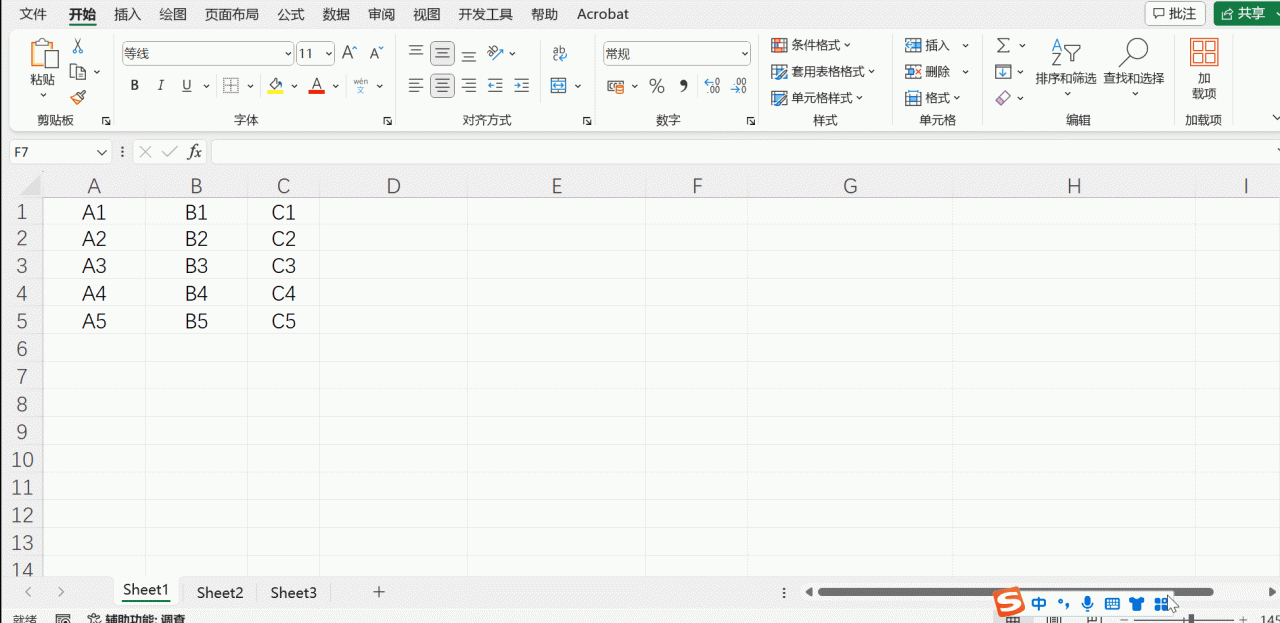Click the Sogou input method S icon

point(1009,603)
